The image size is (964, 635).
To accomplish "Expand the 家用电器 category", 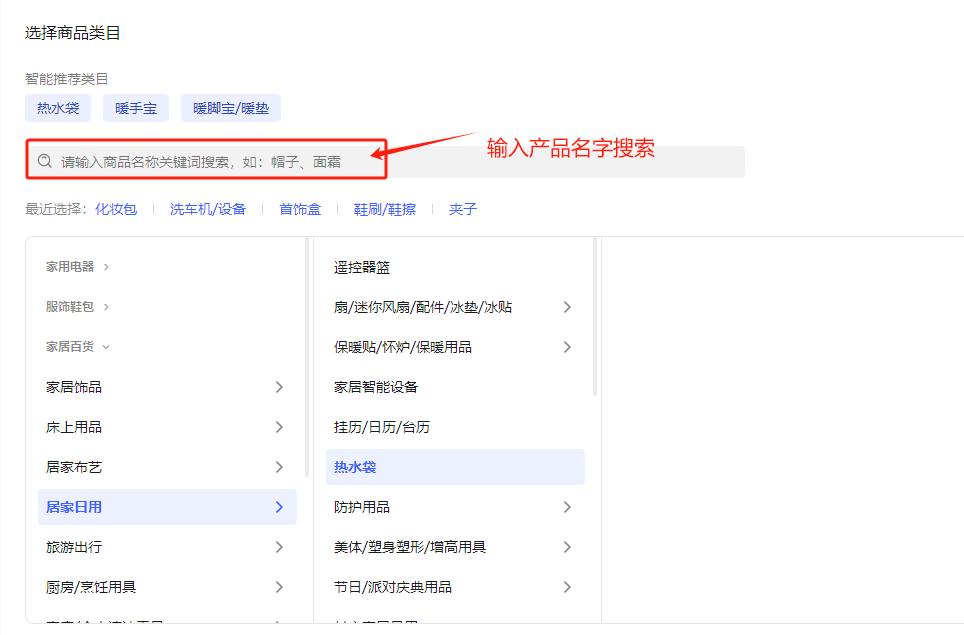I will (73, 267).
